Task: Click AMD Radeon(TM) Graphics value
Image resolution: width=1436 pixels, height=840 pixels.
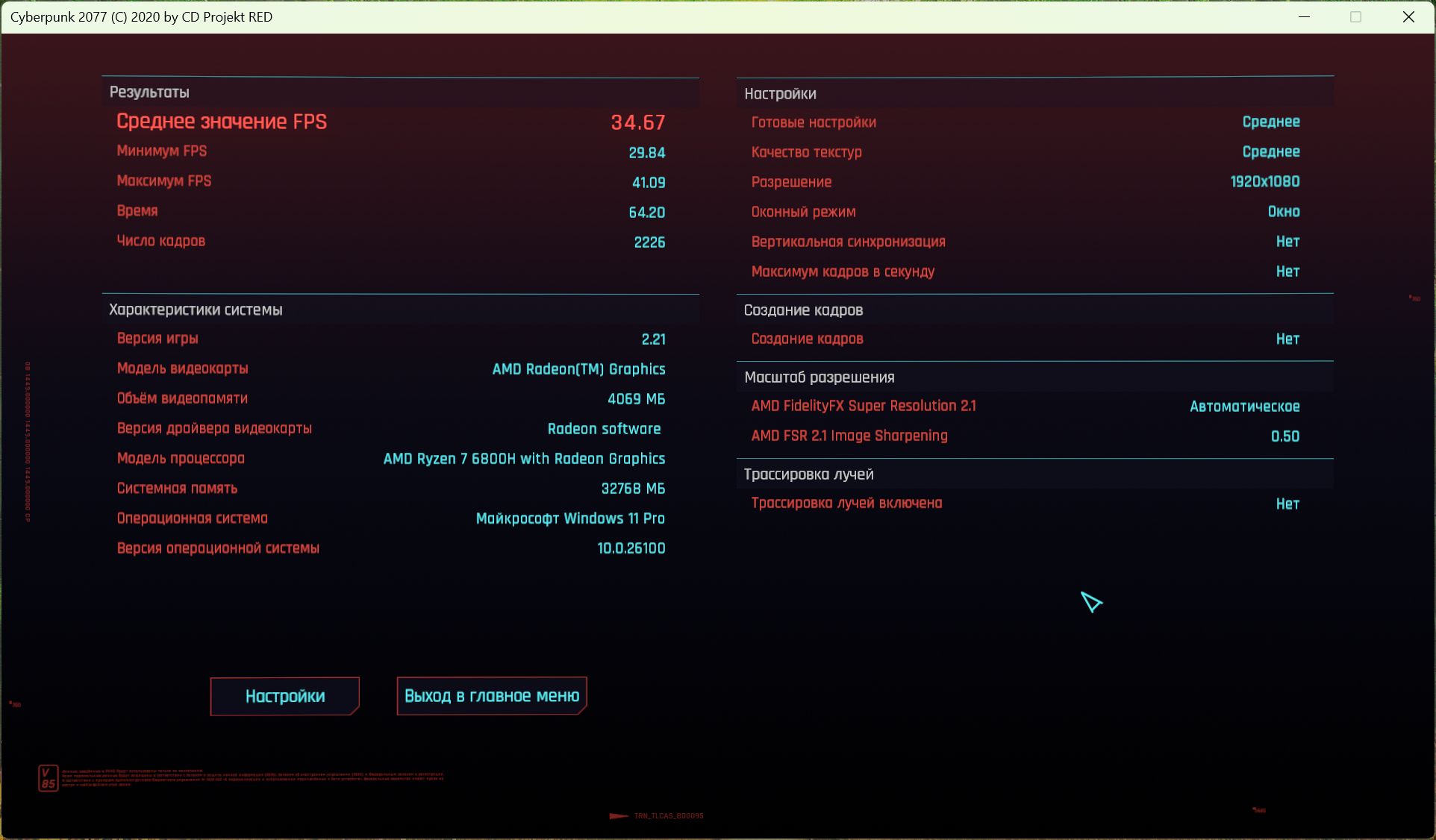Action: 578,369
